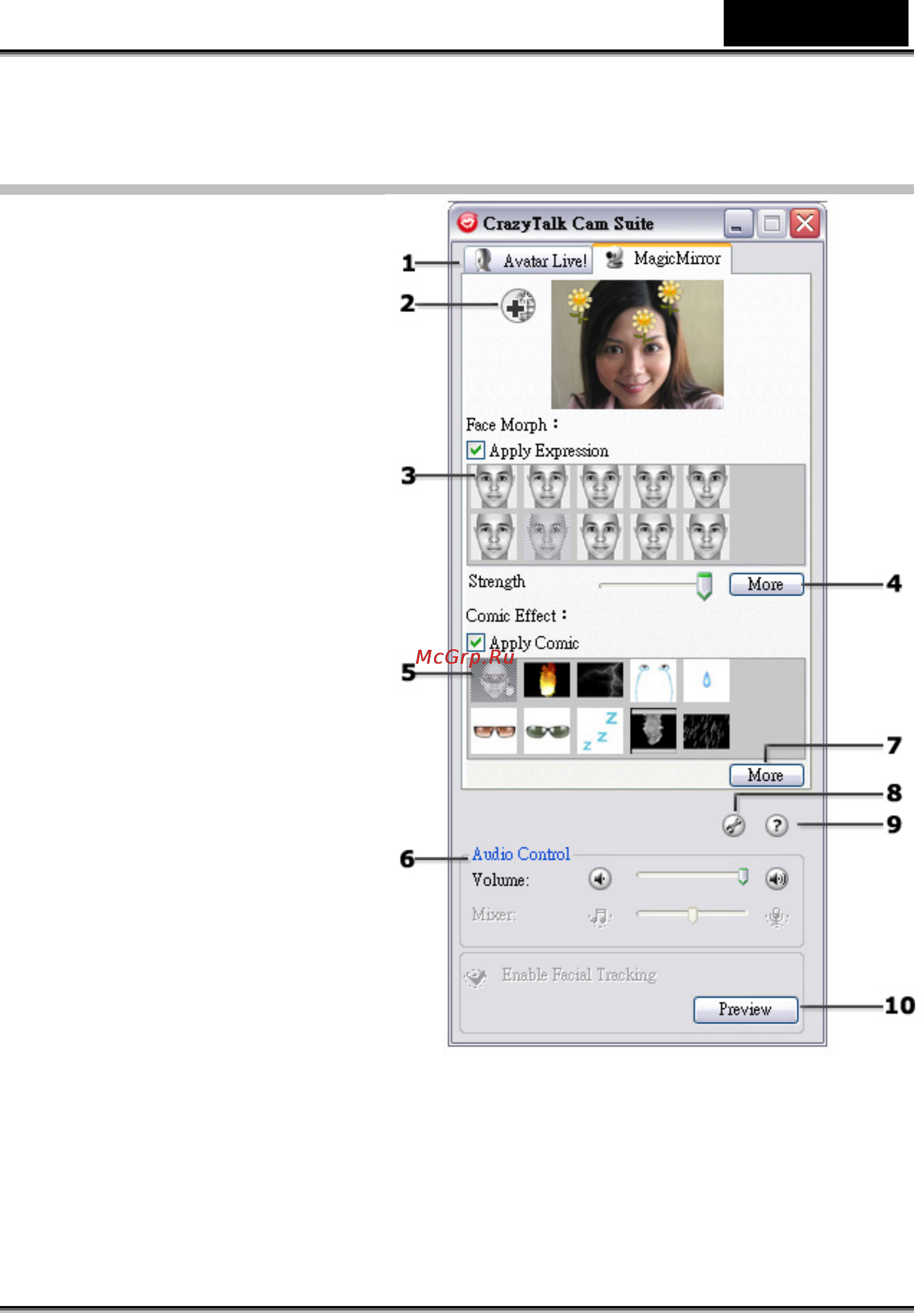Select third face morph in top row

point(600,487)
